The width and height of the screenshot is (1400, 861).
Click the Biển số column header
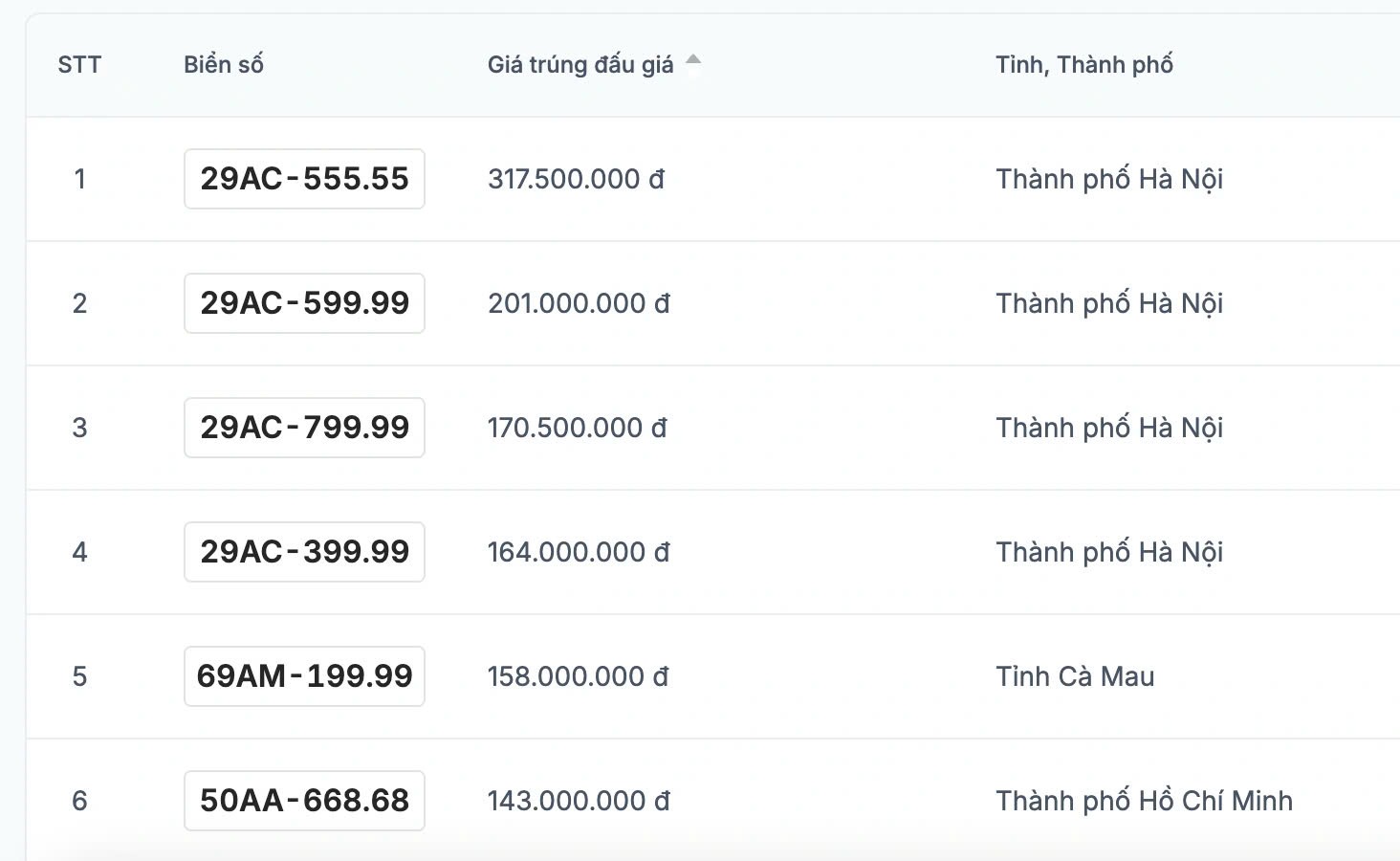(223, 65)
